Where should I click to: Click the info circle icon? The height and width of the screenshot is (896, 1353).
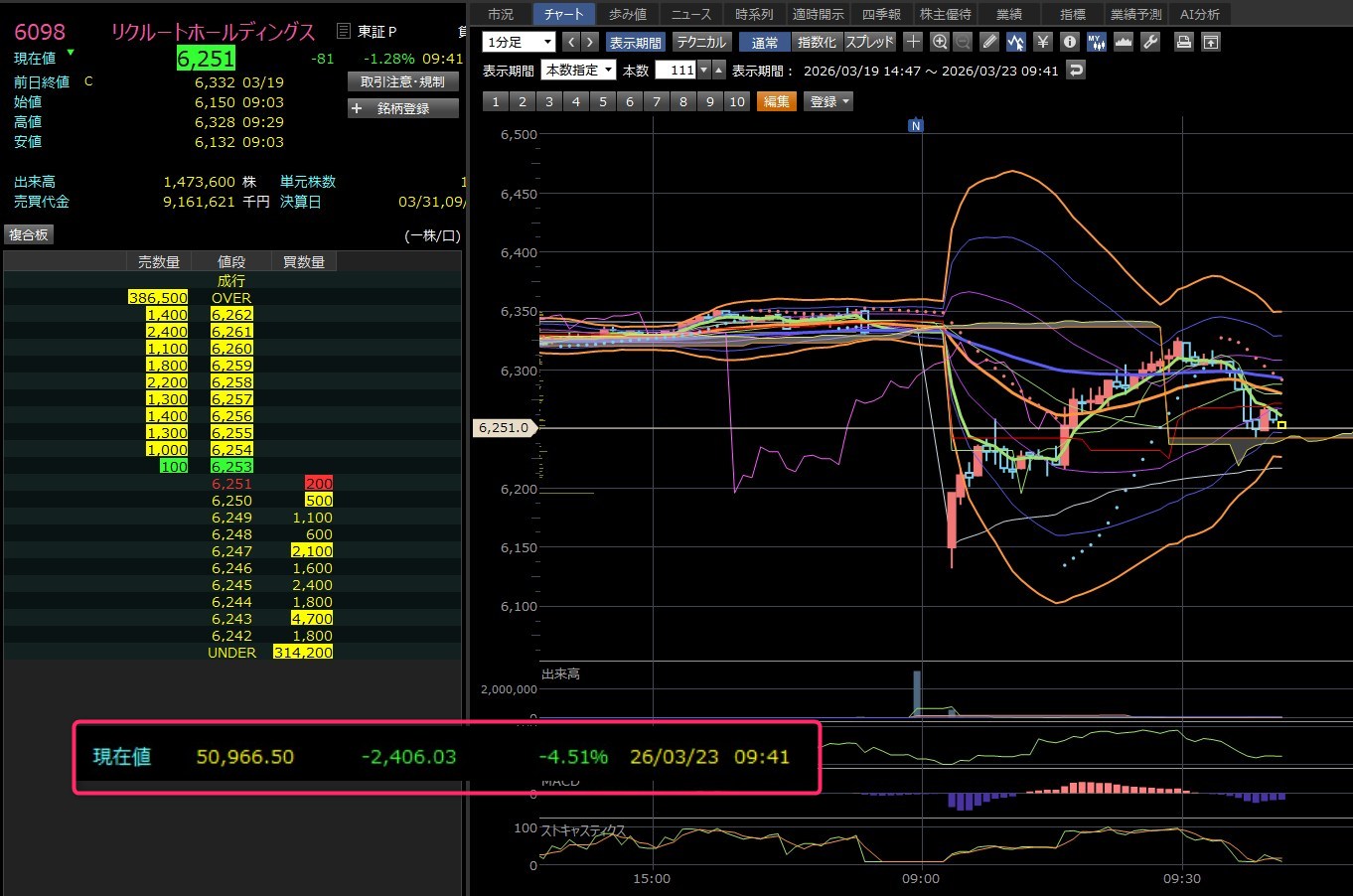1069,42
